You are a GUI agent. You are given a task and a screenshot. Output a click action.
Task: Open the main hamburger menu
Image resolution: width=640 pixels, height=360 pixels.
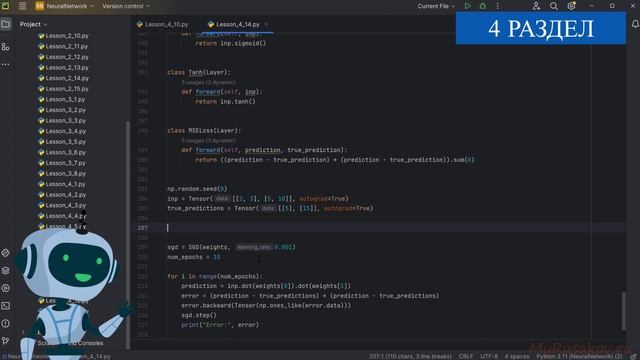click(x=22, y=6)
